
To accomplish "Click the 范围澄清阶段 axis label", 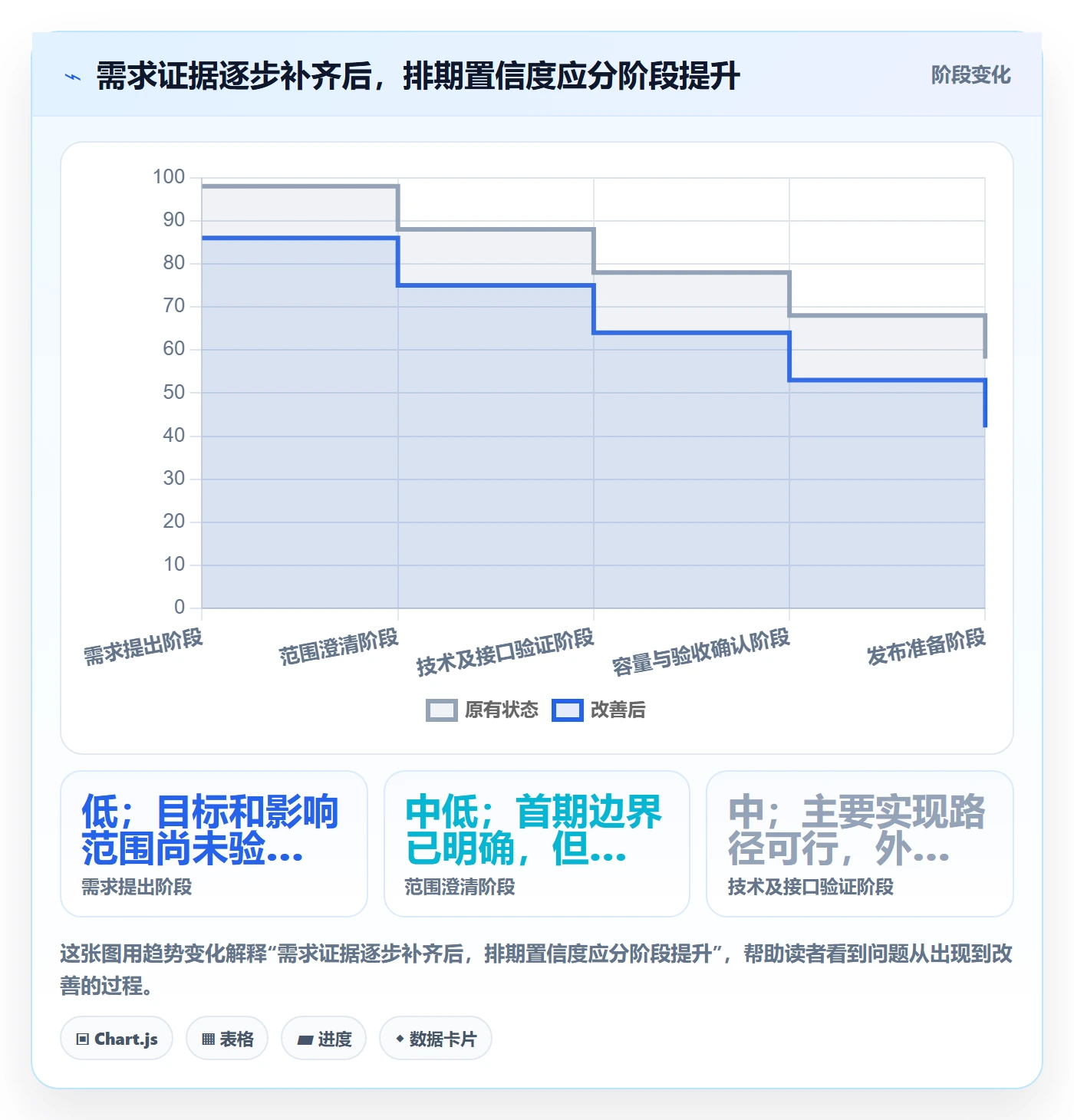I will click(x=339, y=647).
